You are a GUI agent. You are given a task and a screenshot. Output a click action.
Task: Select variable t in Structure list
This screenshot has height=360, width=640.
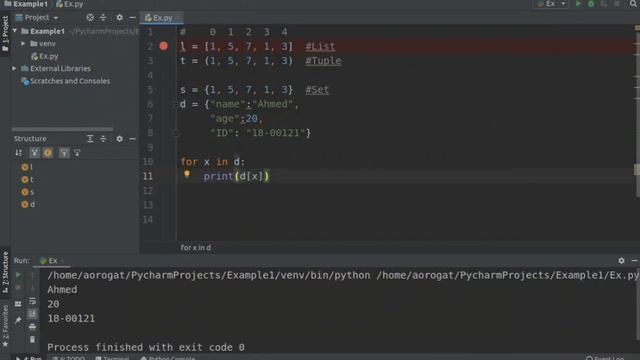[x=27, y=179]
